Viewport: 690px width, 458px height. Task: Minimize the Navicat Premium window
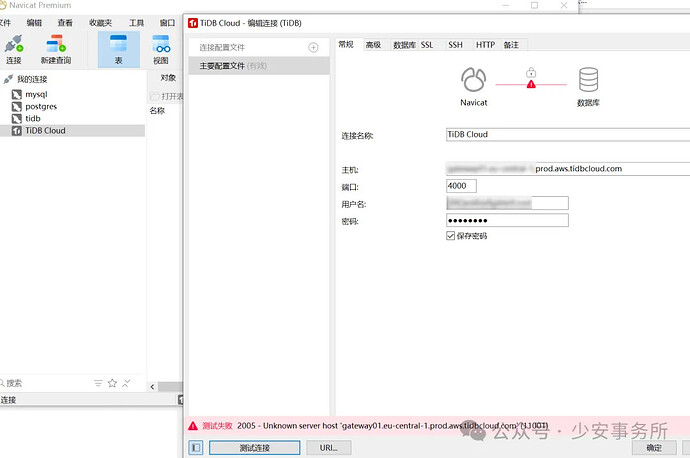tap(506, 5)
